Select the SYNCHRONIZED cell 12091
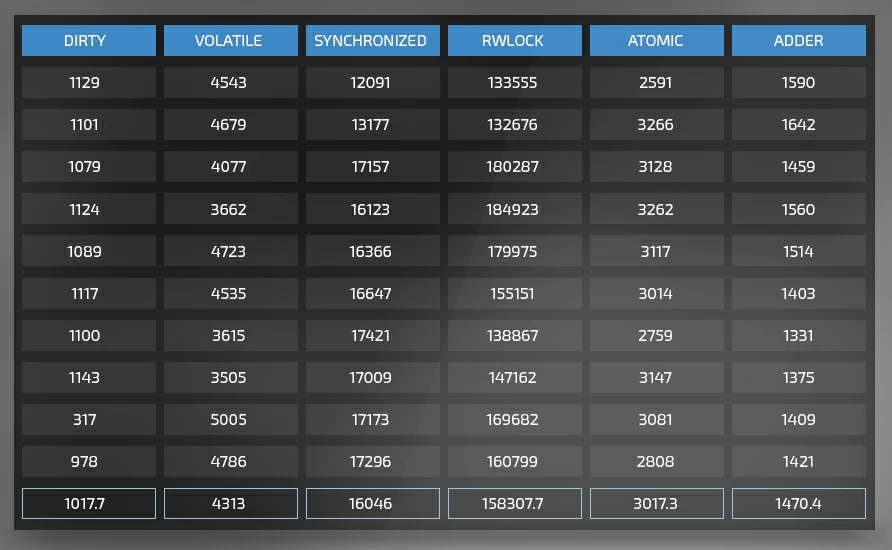 click(373, 82)
